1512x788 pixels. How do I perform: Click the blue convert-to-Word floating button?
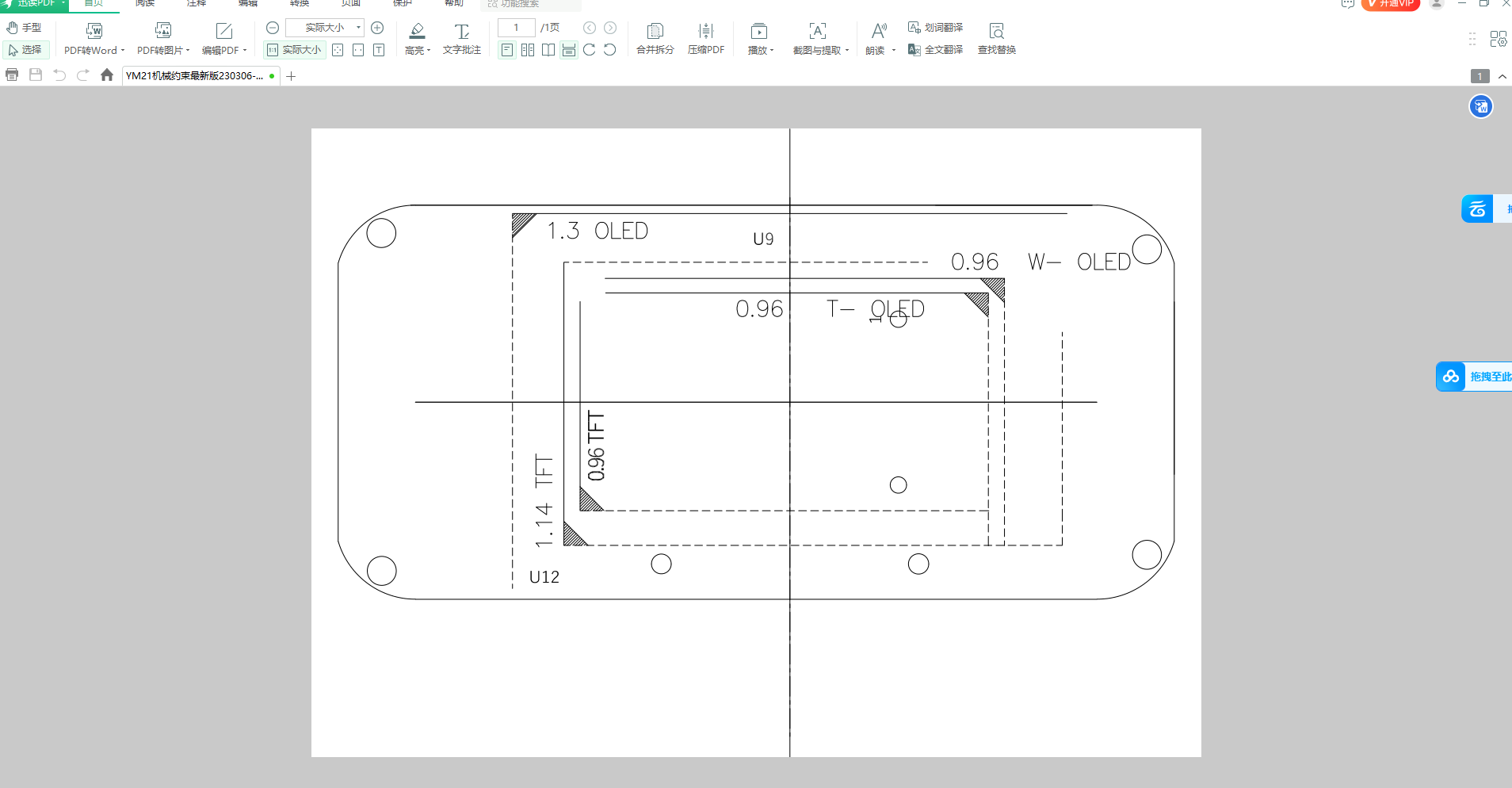tap(1481, 106)
